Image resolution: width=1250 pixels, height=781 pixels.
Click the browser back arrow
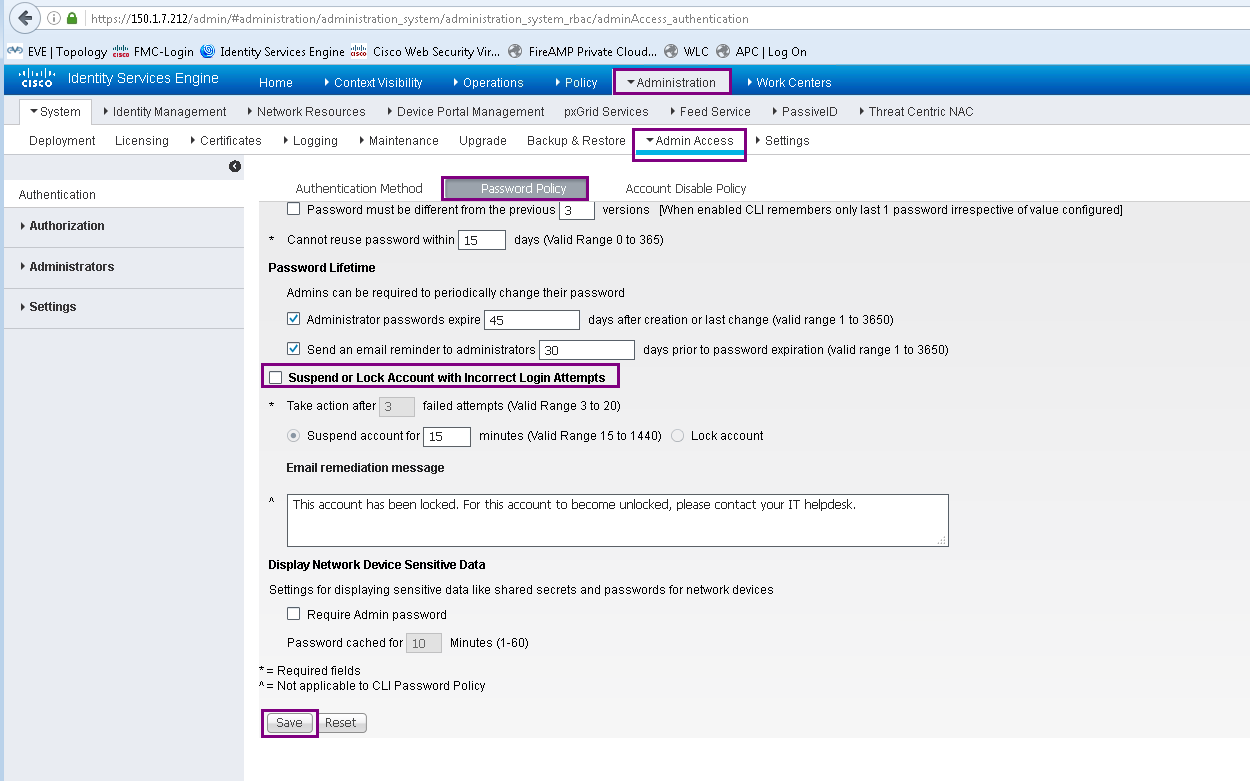[23, 17]
